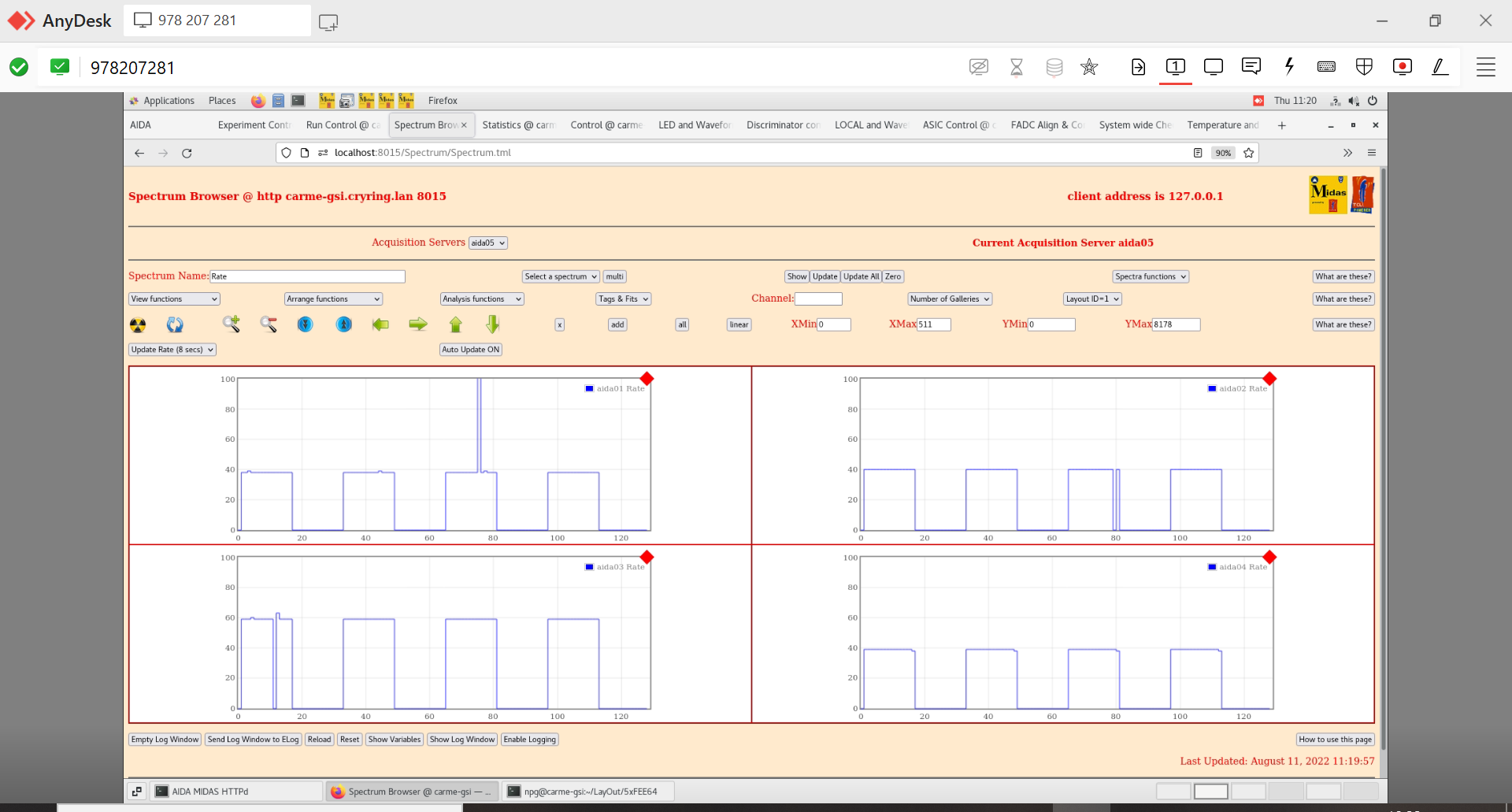Image resolution: width=1512 pixels, height=812 pixels.
Task: Click the green left arrow icon
Action: pyautogui.click(x=380, y=324)
